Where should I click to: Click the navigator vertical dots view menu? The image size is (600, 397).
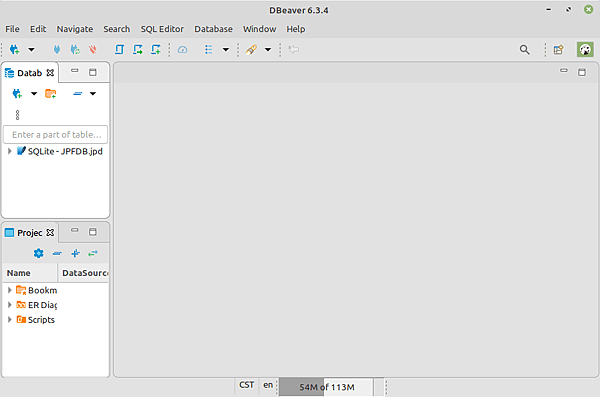pyautogui.click(x=17, y=115)
